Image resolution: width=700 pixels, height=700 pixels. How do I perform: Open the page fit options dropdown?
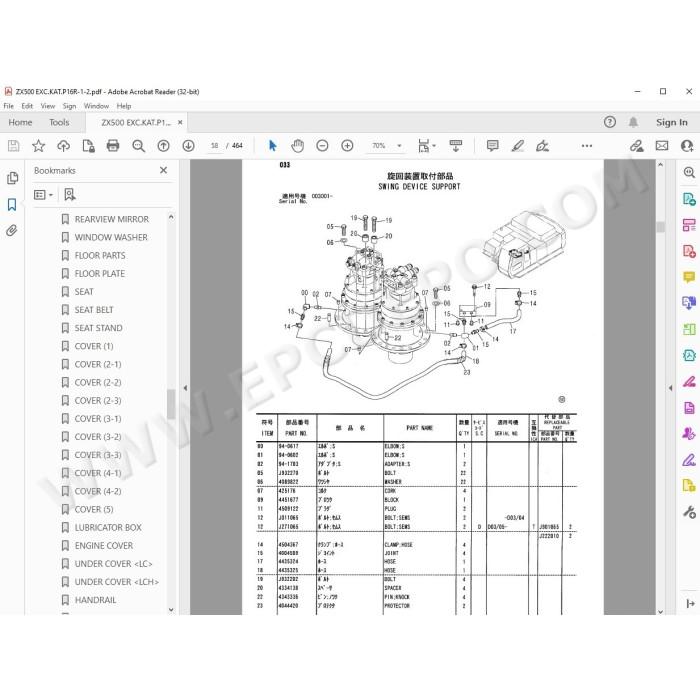(x=427, y=146)
